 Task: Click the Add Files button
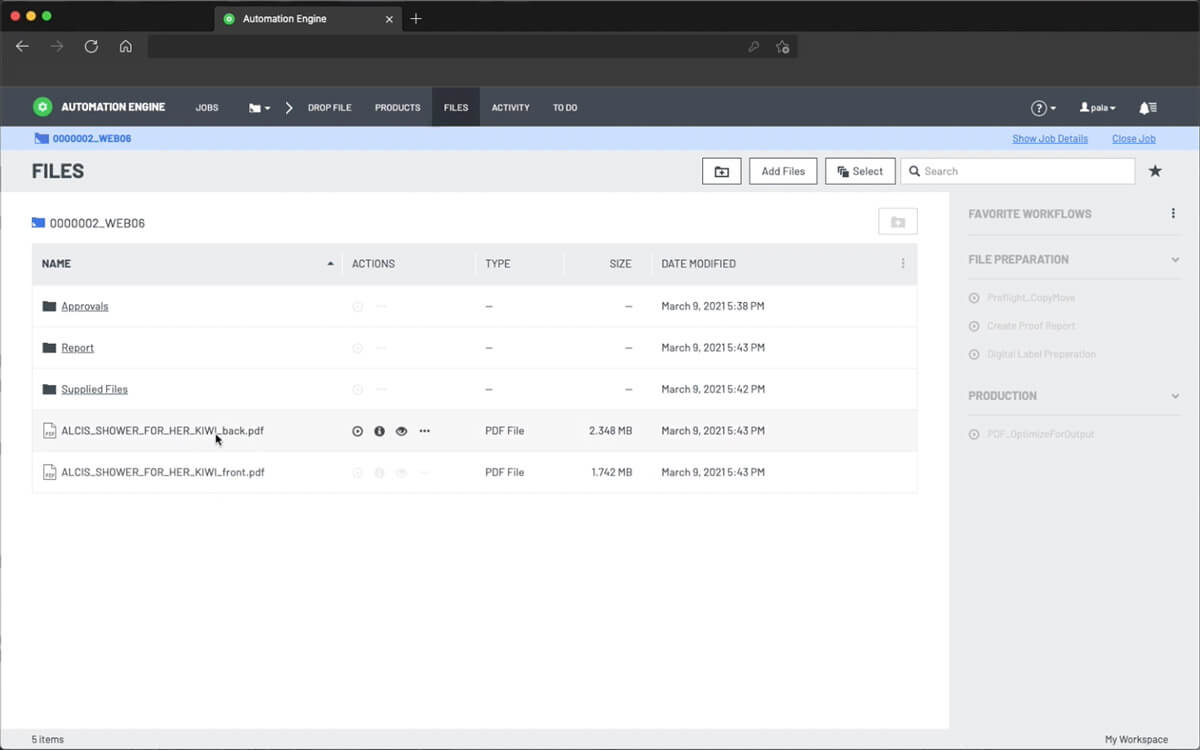[782, 170]
